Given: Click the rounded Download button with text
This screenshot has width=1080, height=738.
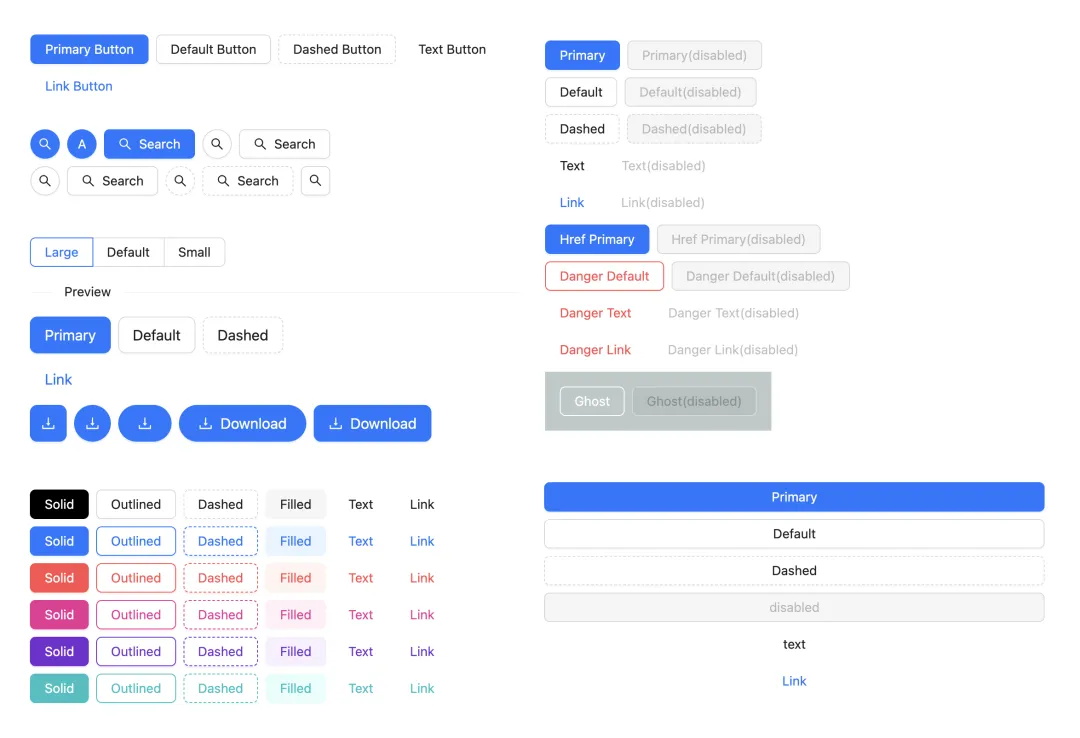Looking at the screenshot, I should (x=242, y=423).
